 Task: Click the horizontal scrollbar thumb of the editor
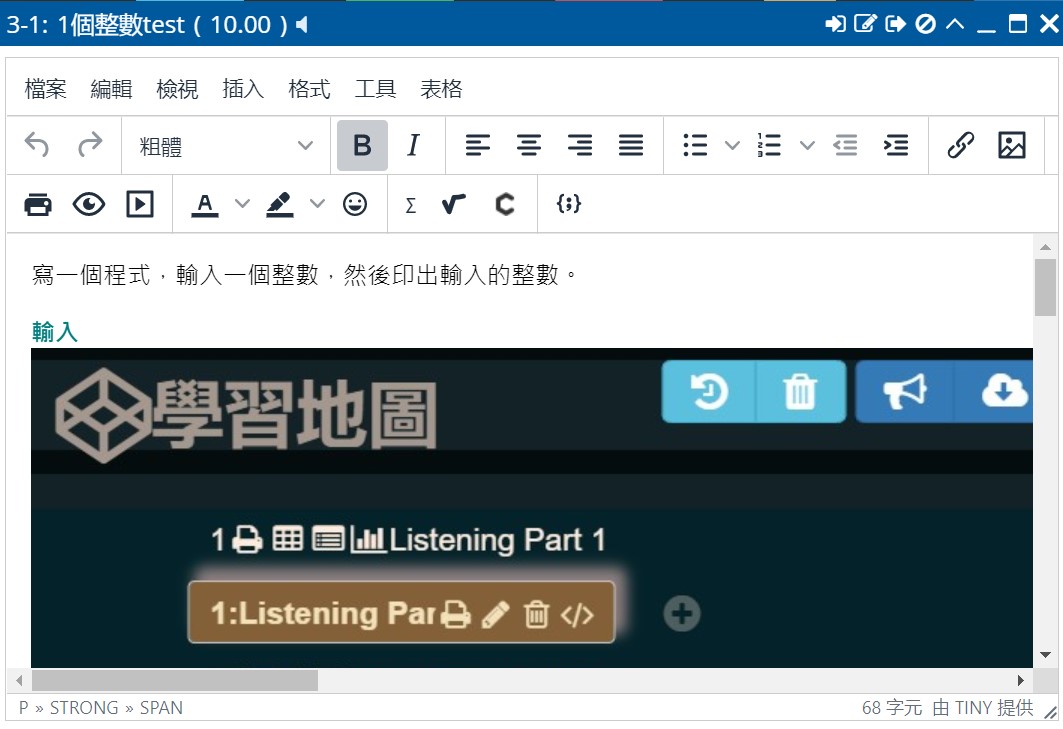tap(175, 680)
